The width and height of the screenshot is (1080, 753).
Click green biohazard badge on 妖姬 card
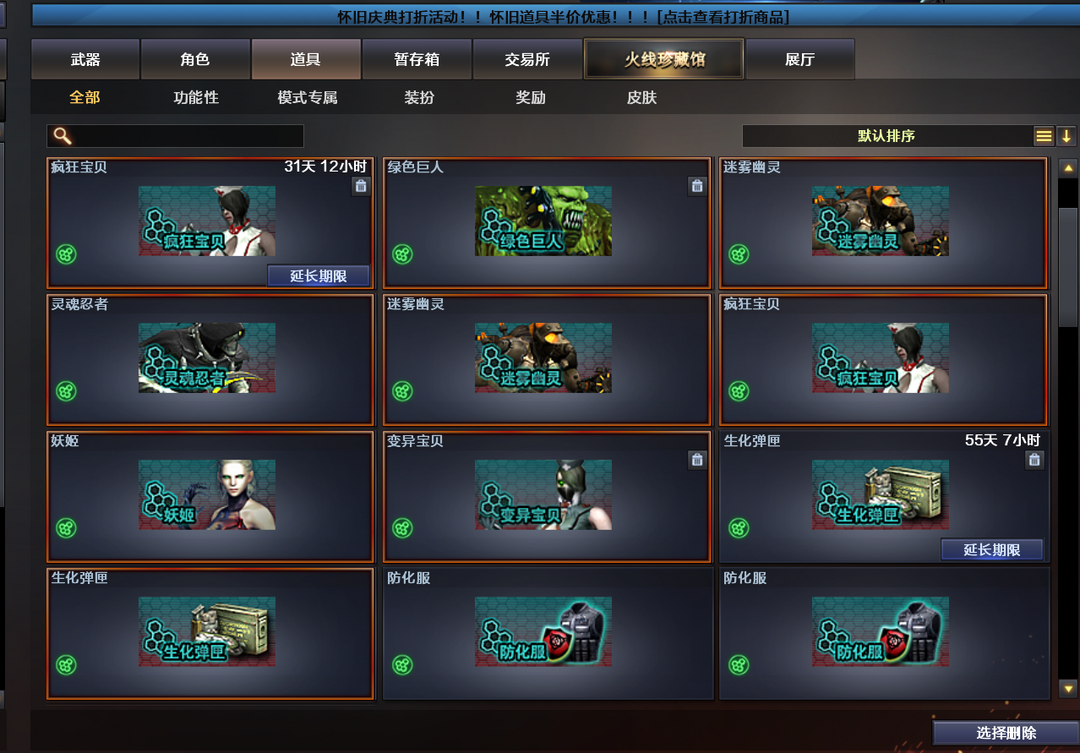[x=66, y=528]
